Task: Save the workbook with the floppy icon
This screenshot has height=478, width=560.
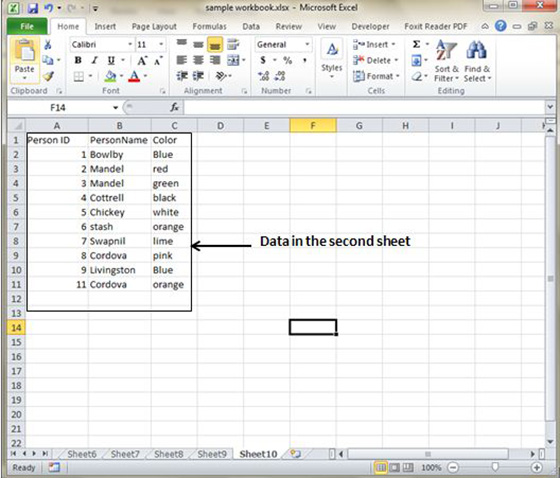Action: [32, 8]
